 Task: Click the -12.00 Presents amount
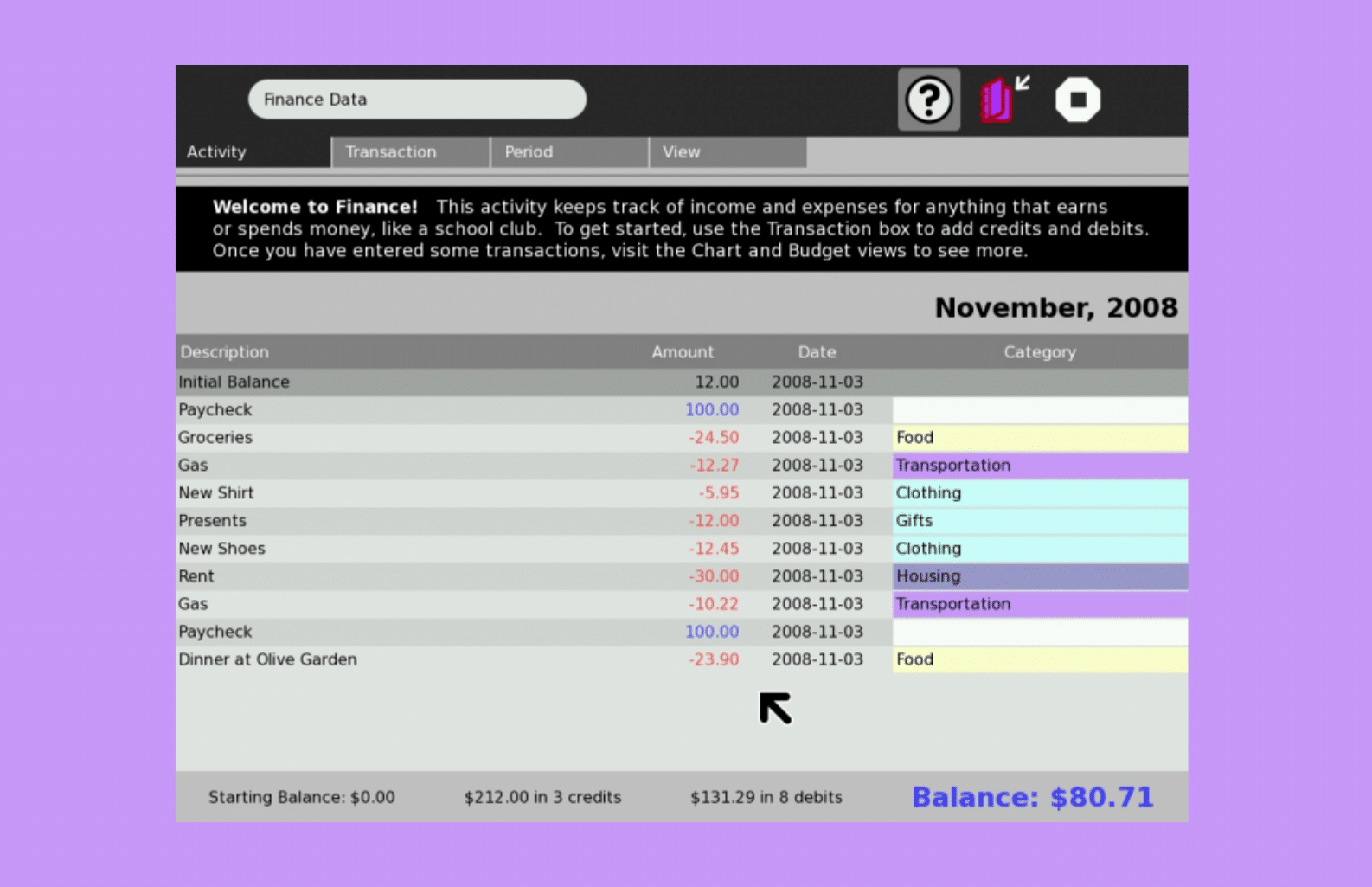coord(714,520)
